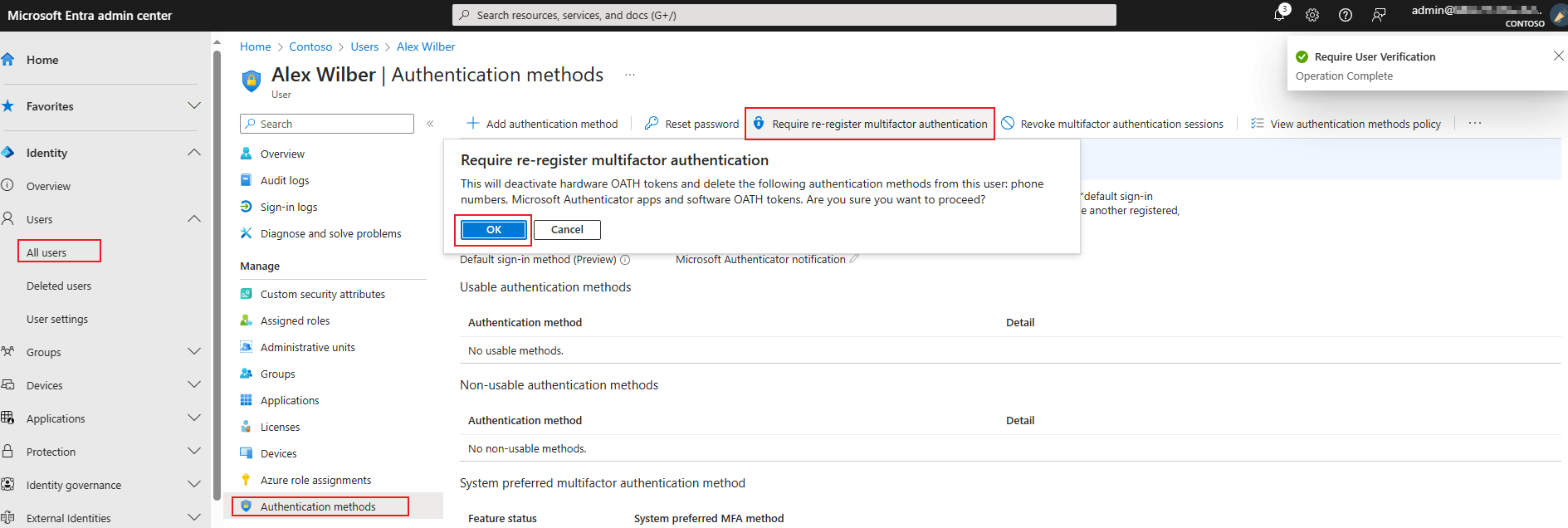Image resolution: width=1568 pixels, height=528 pixels.
Task: Expand the Groups section in left navigation
Action: point(194,352)
